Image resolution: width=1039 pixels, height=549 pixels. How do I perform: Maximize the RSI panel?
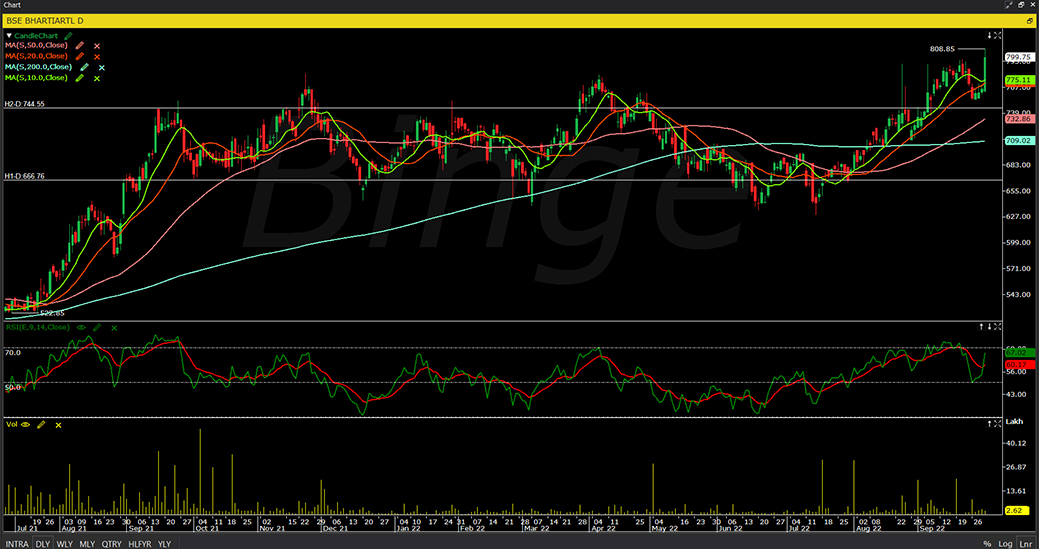(x=997, y=326)
